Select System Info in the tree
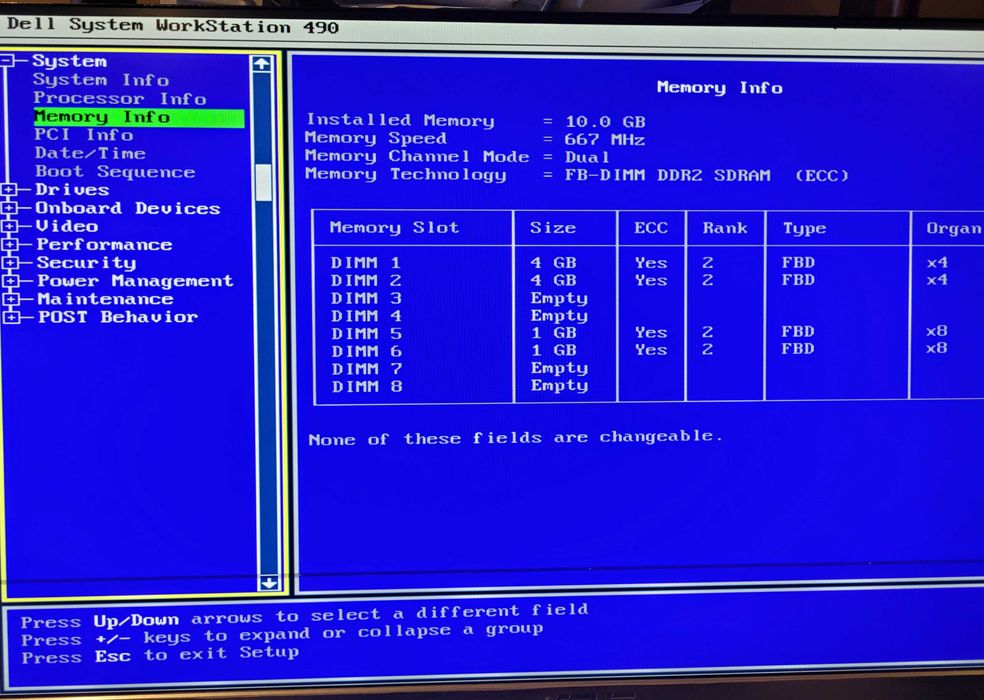This screenshot has width=984, height=700. pyautogui.click(x=100, y=80)
